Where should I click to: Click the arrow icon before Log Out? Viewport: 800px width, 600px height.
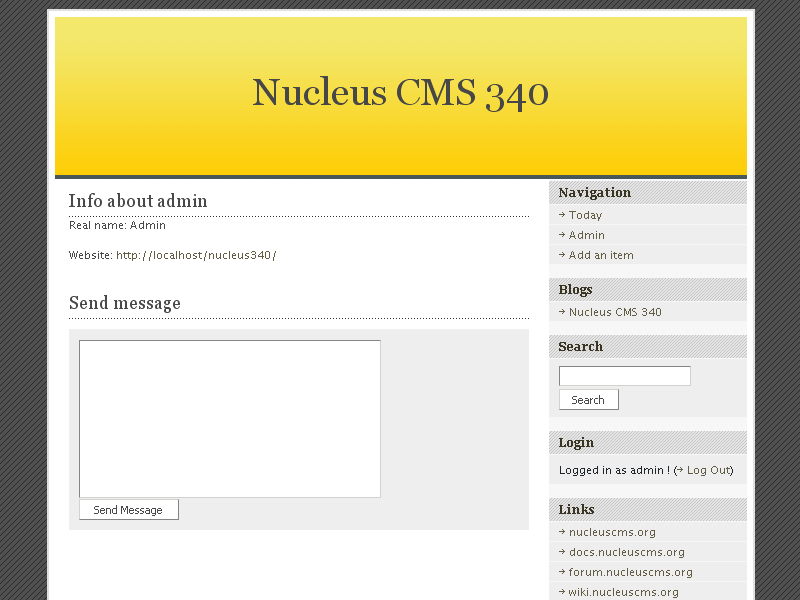pyautogui.click(x=680, y=470)
